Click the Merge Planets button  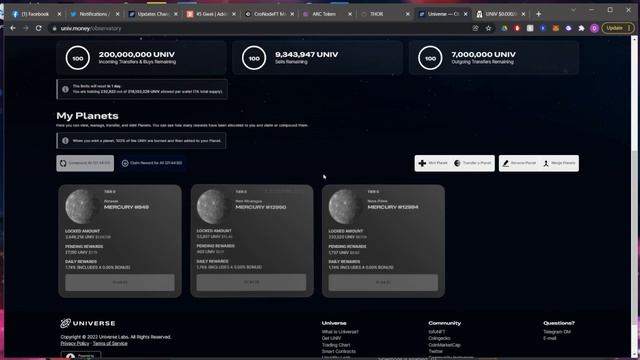[559, 163]
